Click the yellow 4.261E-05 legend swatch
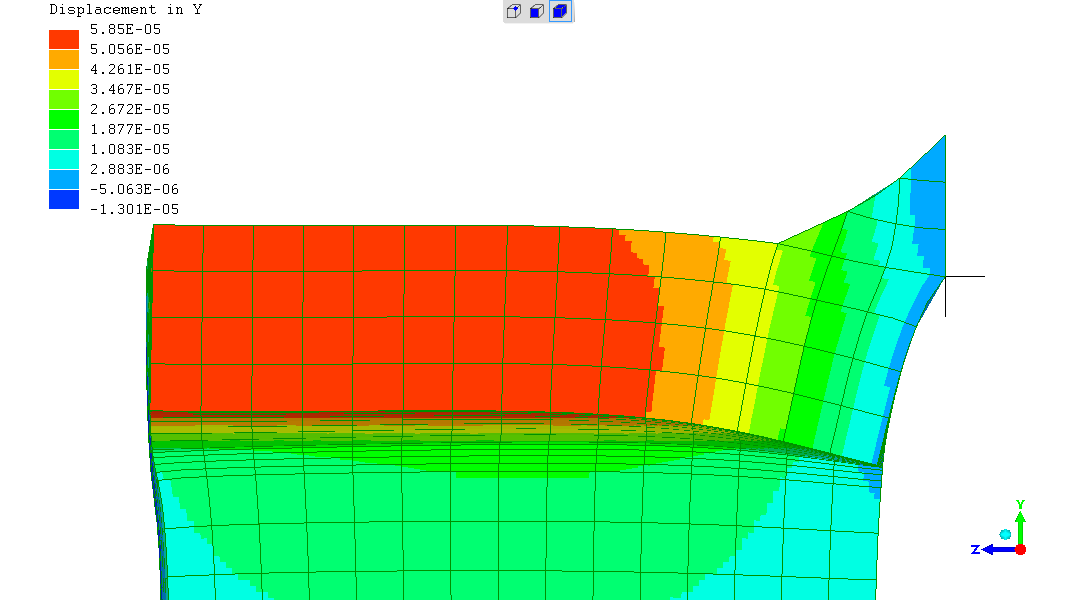The image size is (1080, 600). 64,79
